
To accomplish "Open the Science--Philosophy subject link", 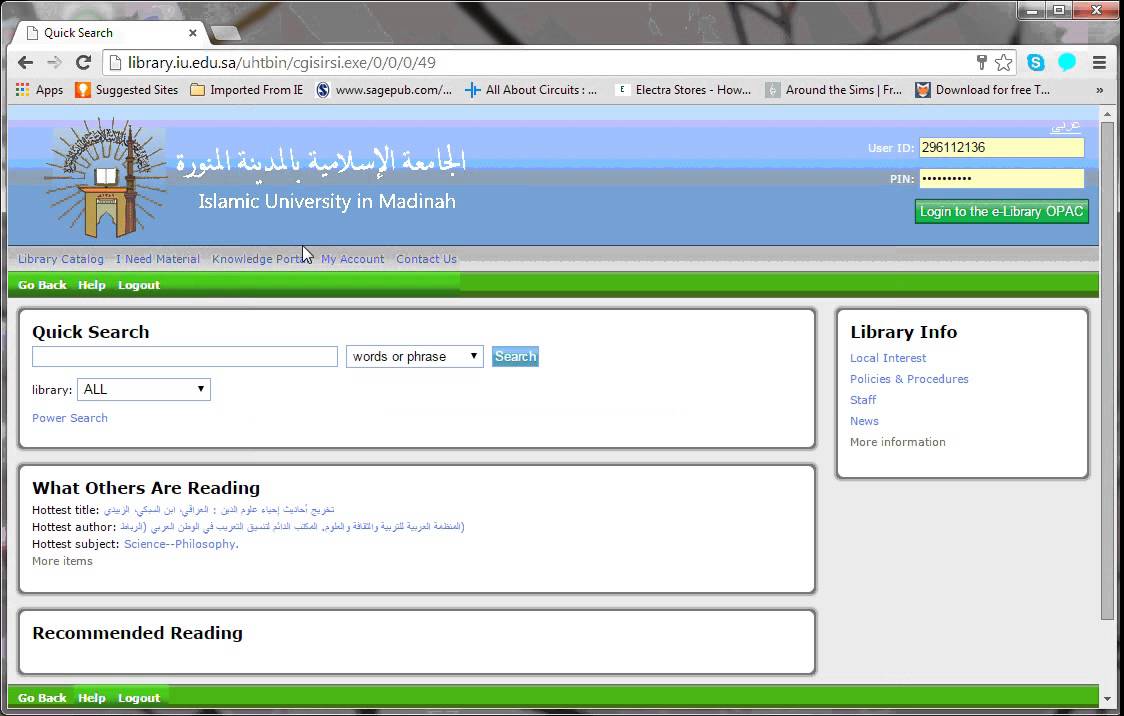I will click(181, 544).
